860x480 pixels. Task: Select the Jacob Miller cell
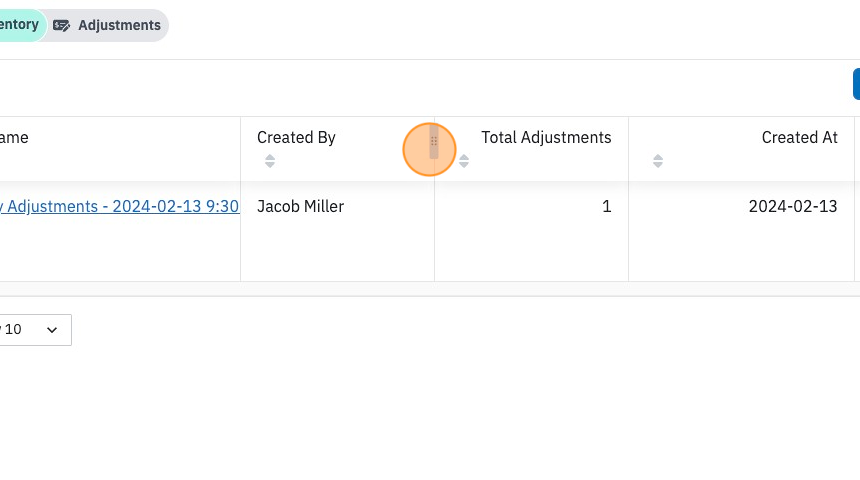coord(301,206)
